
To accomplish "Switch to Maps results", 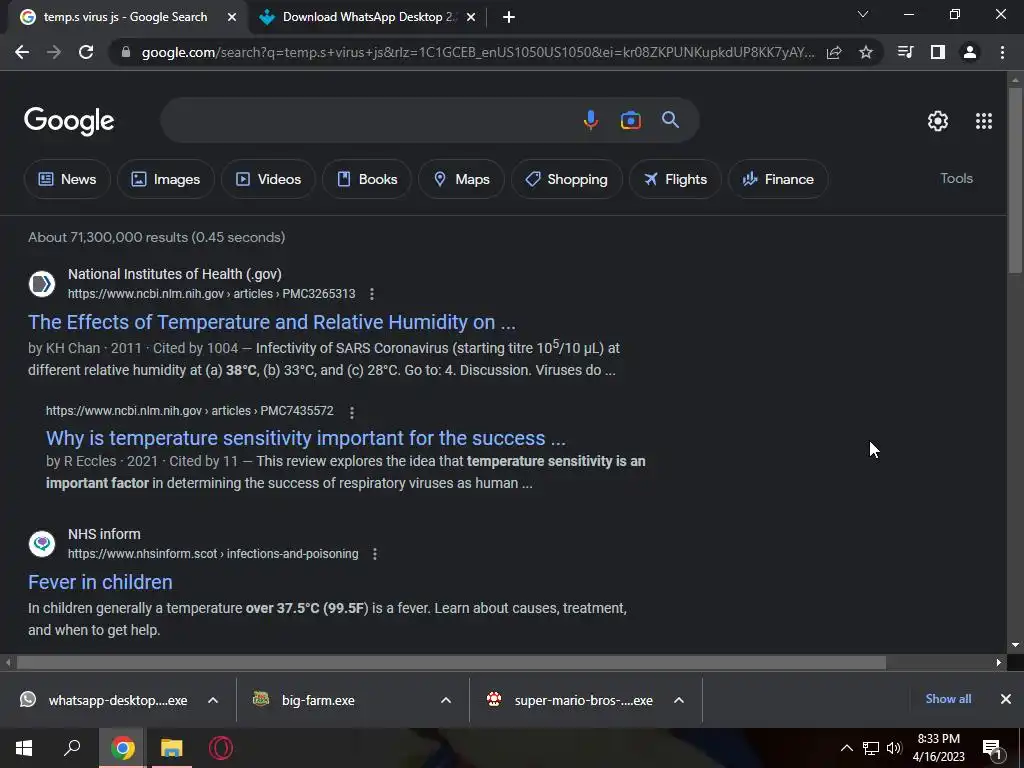I will 461,179.
